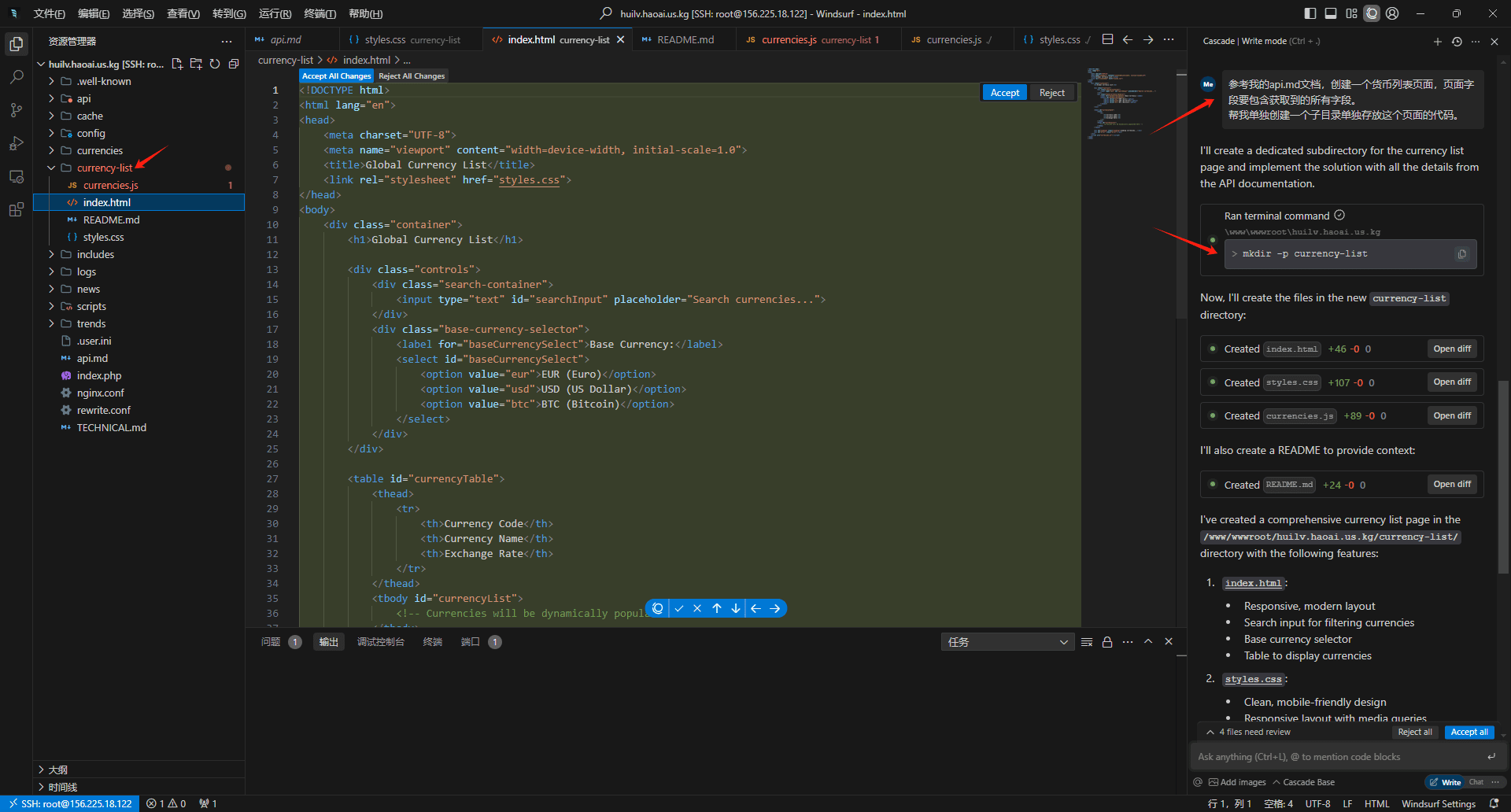Open the SSH remote connection indicator
Screen dimensions: 1511x812
(70, 803)
